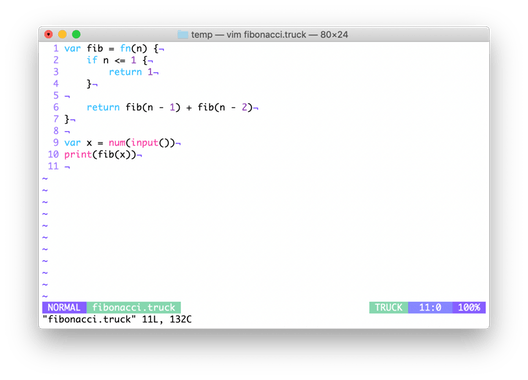Click the 'fn' keyword on line 1
Image resolution: width=528 pixels, height=380 pixels.
[x=125, y=49]
